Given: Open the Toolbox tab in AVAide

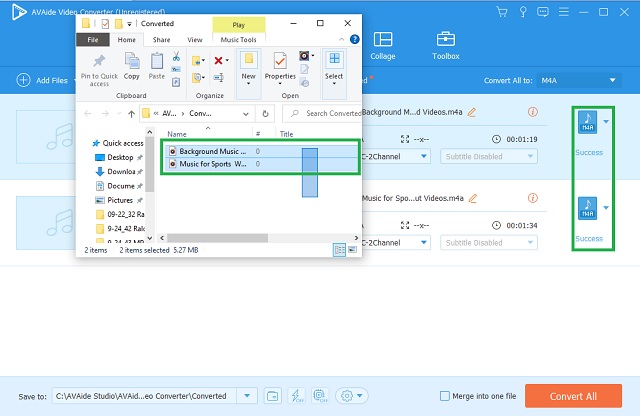Looking at the screenshot, I should (445, 46).
